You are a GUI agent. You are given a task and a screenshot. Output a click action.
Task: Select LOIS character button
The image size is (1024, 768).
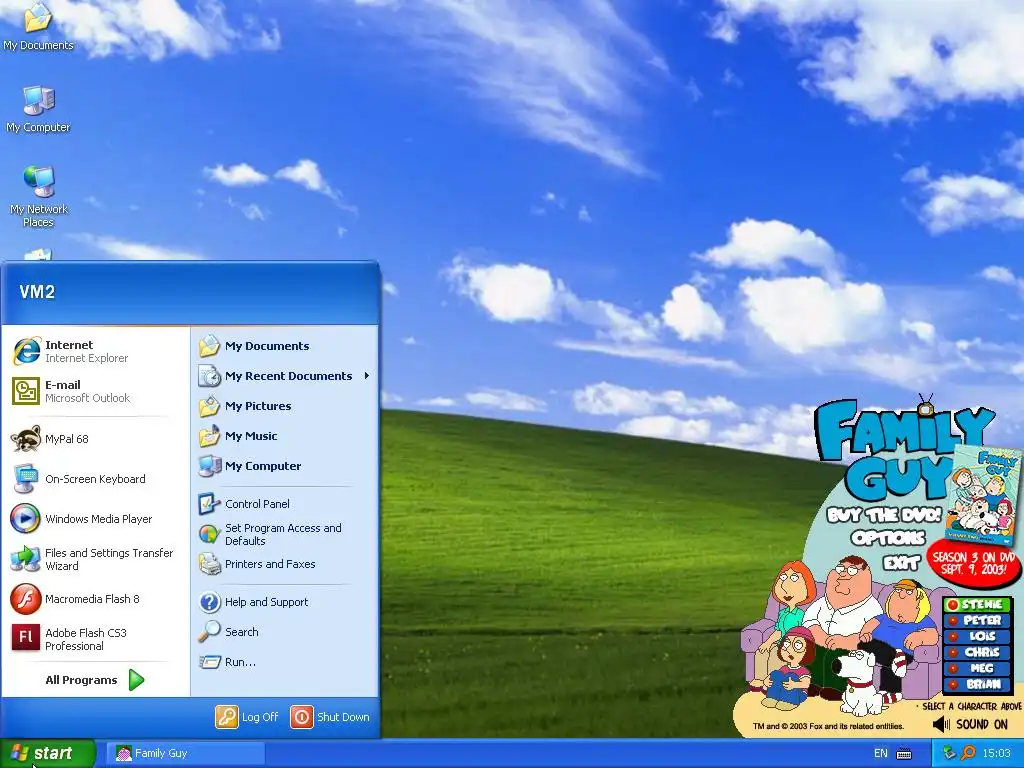[x=978, y=636]
